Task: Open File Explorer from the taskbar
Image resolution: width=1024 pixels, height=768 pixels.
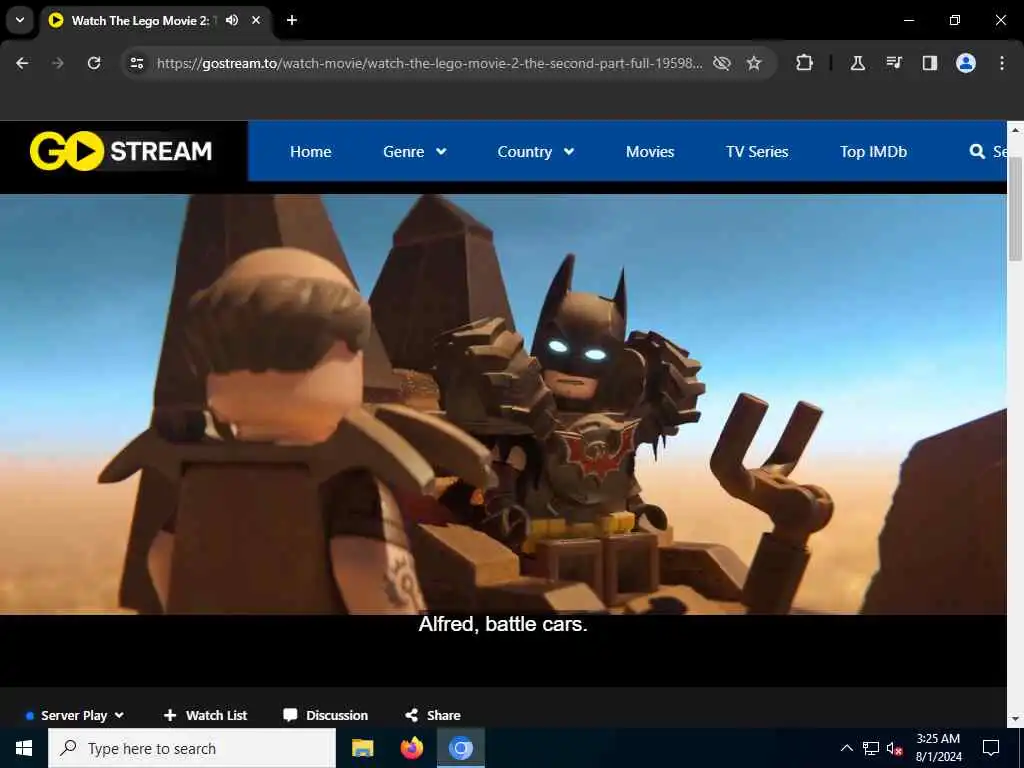Action: 362,748
